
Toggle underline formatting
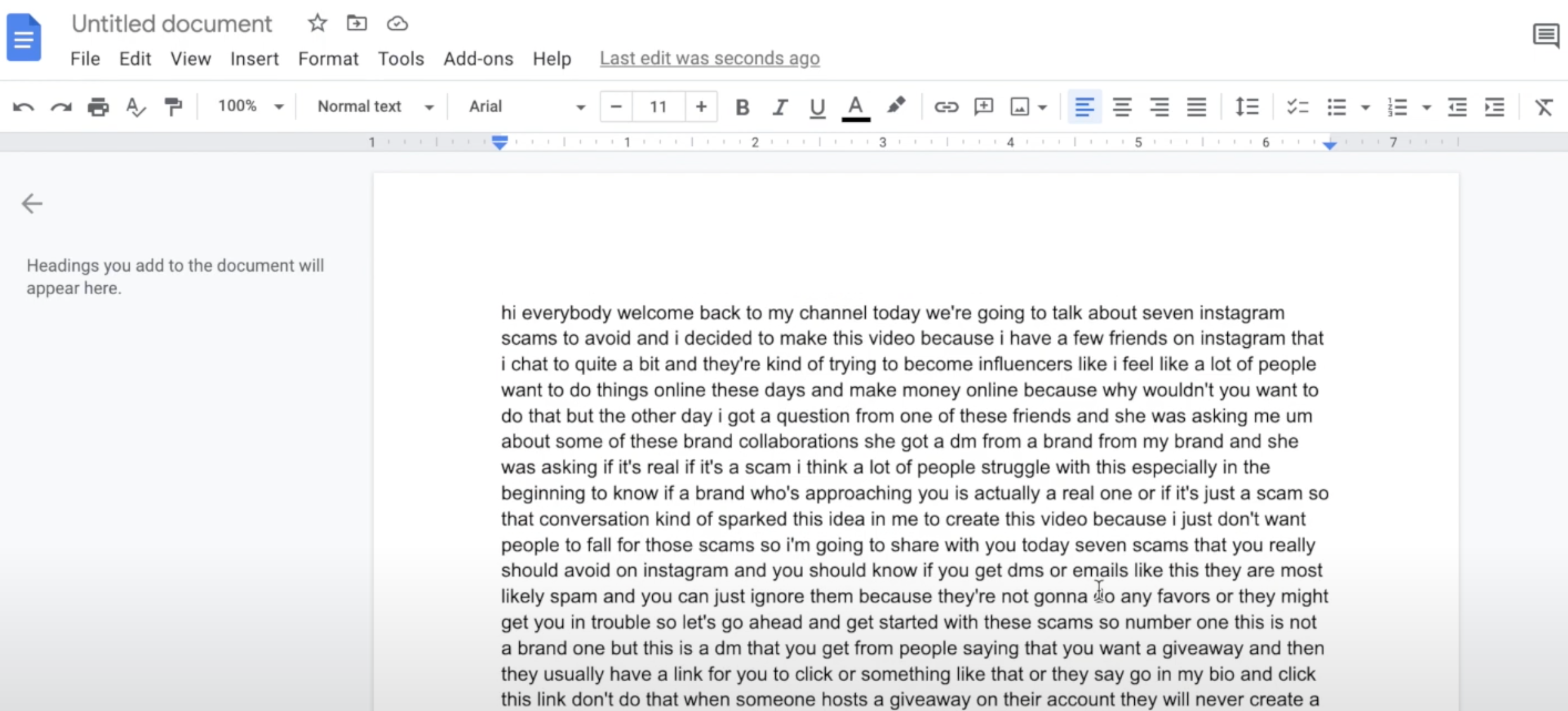coord(817,108)
